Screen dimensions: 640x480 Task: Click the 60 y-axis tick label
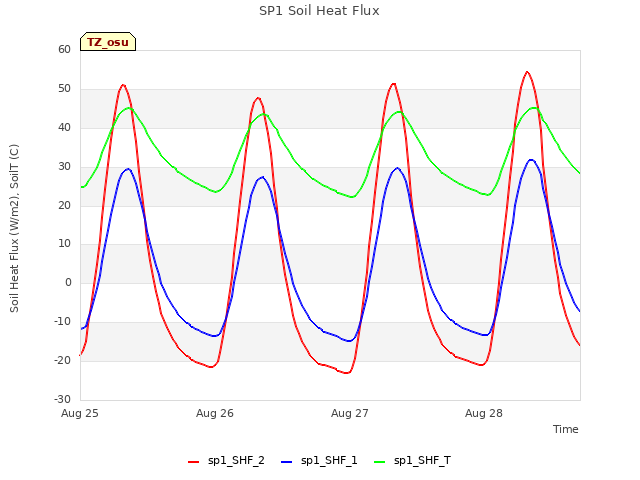(x=64, y=49)
